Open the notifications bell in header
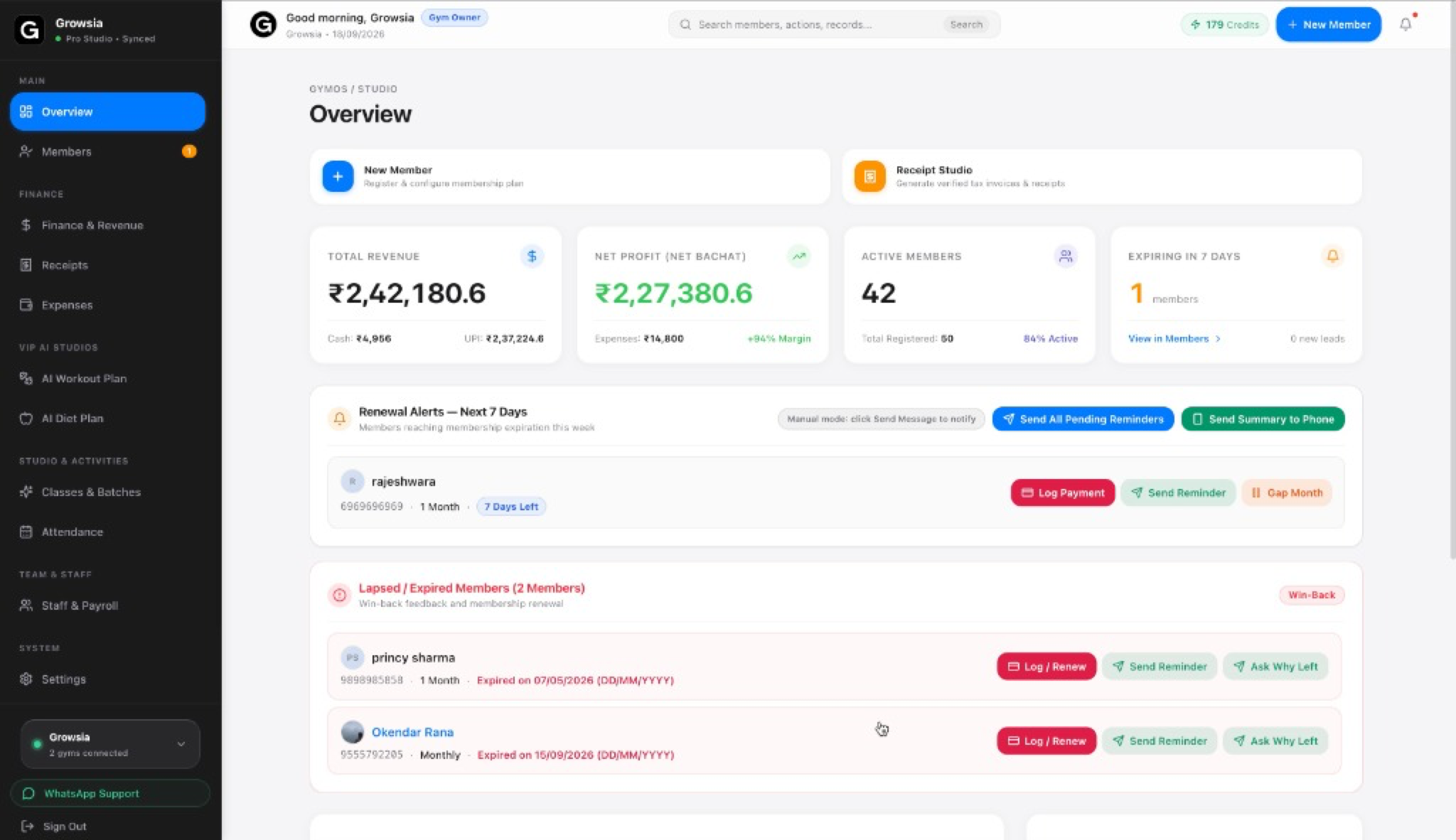Screen dimensions: 1456x840 coord(1406,24)
